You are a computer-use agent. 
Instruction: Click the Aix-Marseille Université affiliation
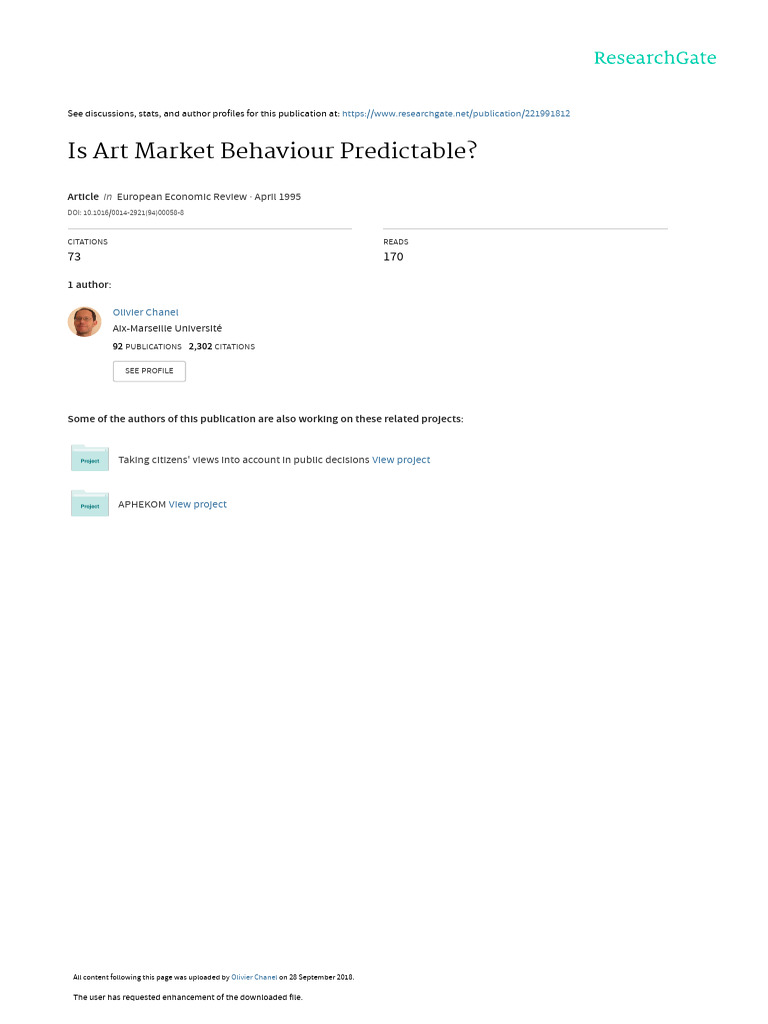point(167,328)
